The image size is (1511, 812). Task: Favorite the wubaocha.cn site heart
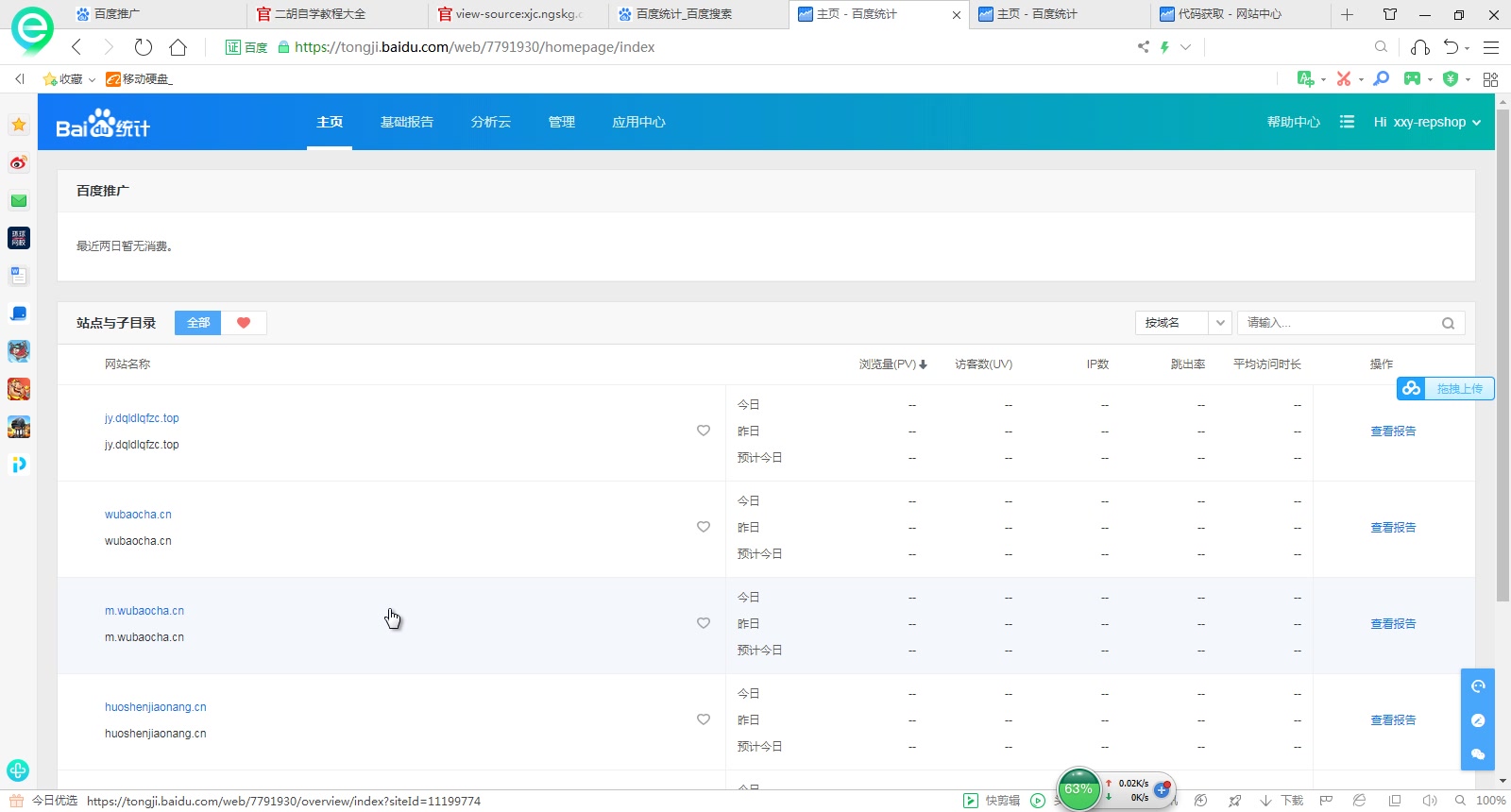coord(704,527)
